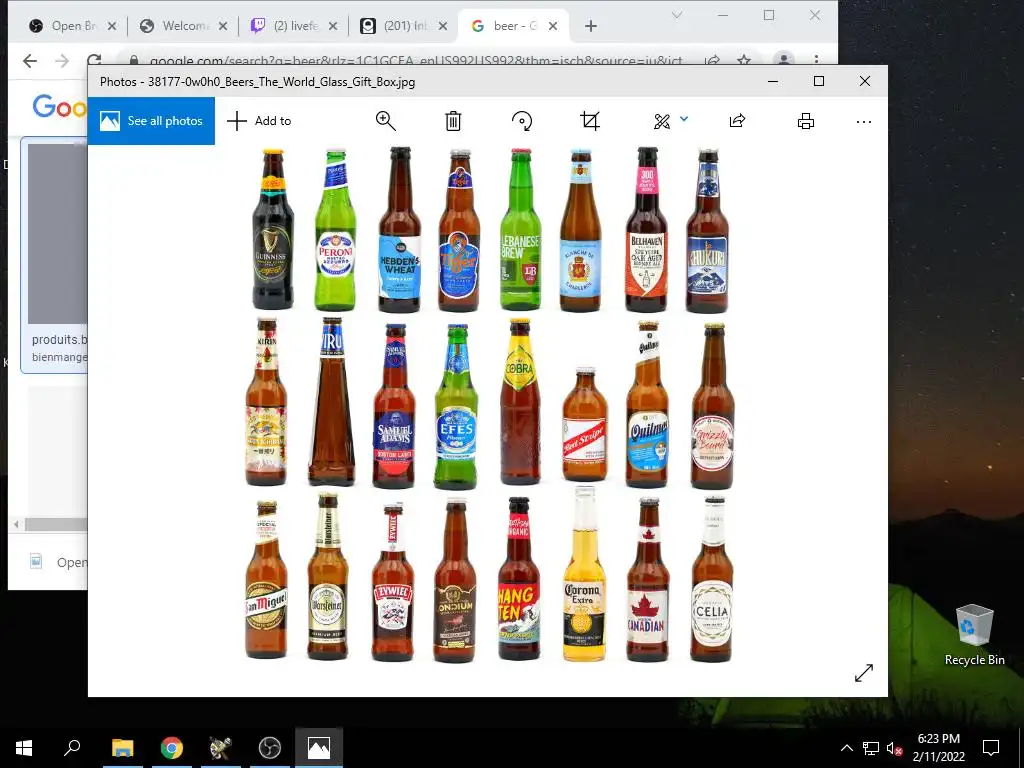Viewport: 1024px width, 768px height.
Task: Open OBS Studio from the taskbar
Action: click(269, 748)
